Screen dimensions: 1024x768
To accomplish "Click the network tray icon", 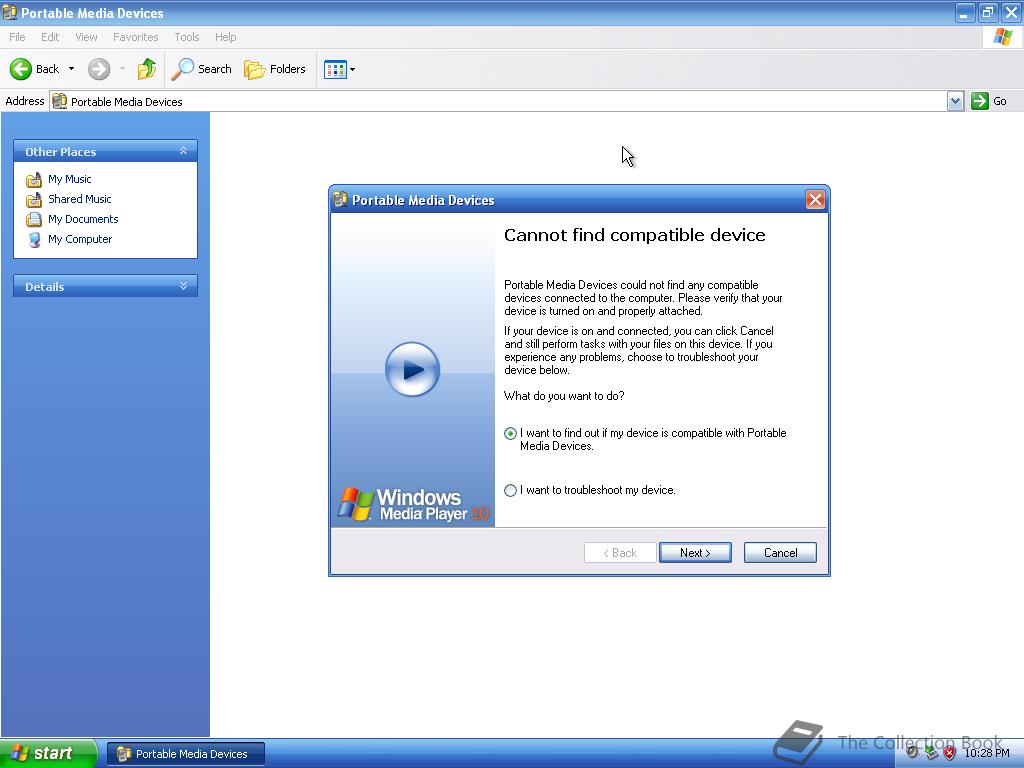I will tap(931, 753).
